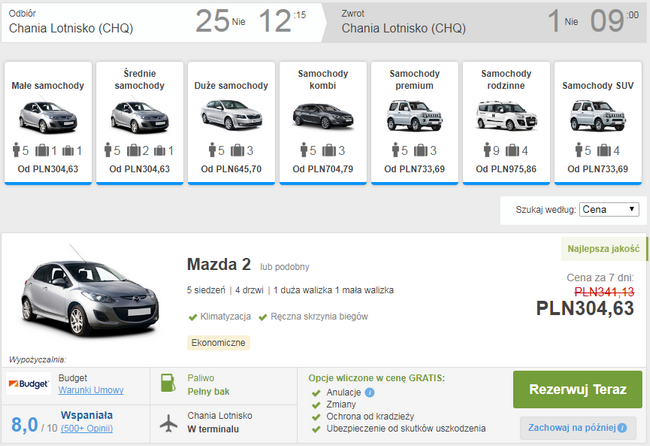Click the pickup date 25 Nie
650x446 pixels.
(x=220, y=21)
